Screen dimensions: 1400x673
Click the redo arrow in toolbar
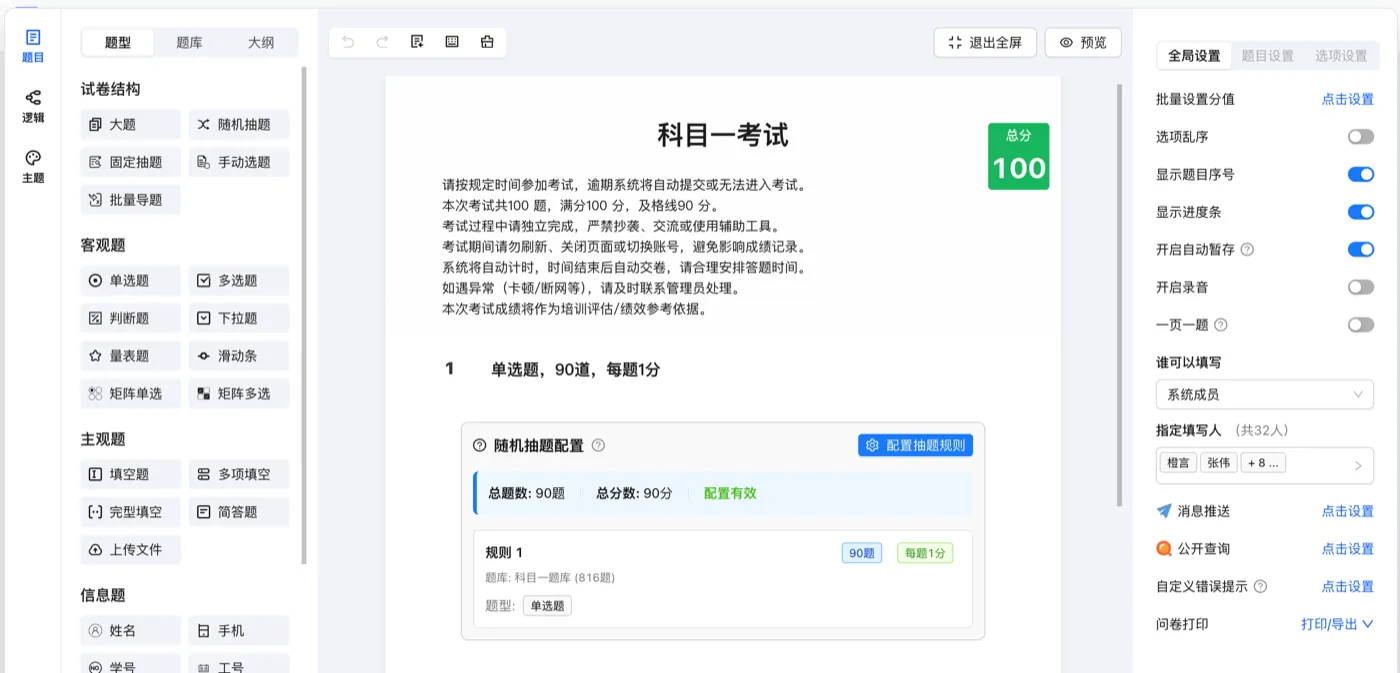[382, 42]
